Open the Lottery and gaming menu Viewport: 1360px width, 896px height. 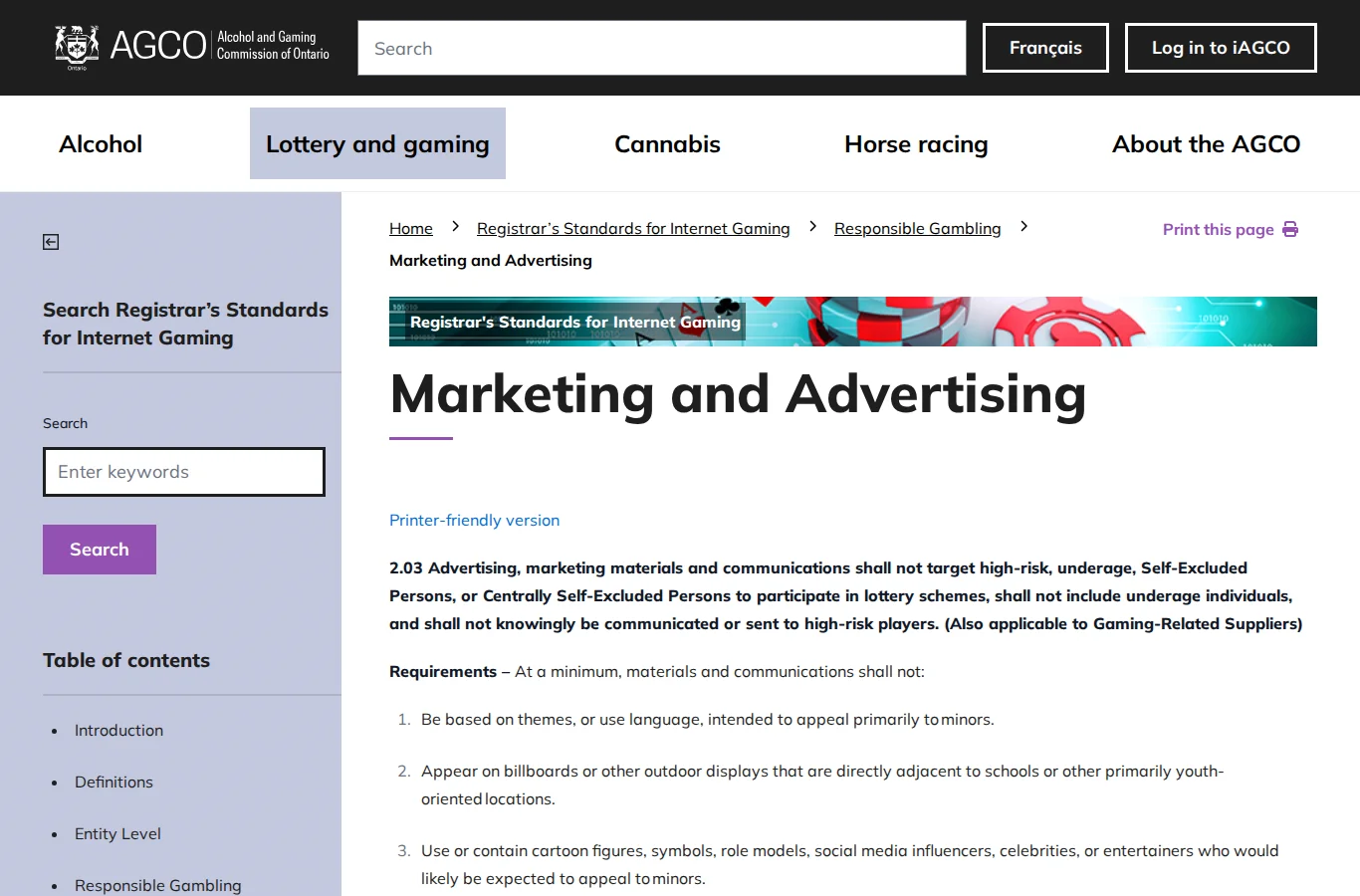pos(377,144)
